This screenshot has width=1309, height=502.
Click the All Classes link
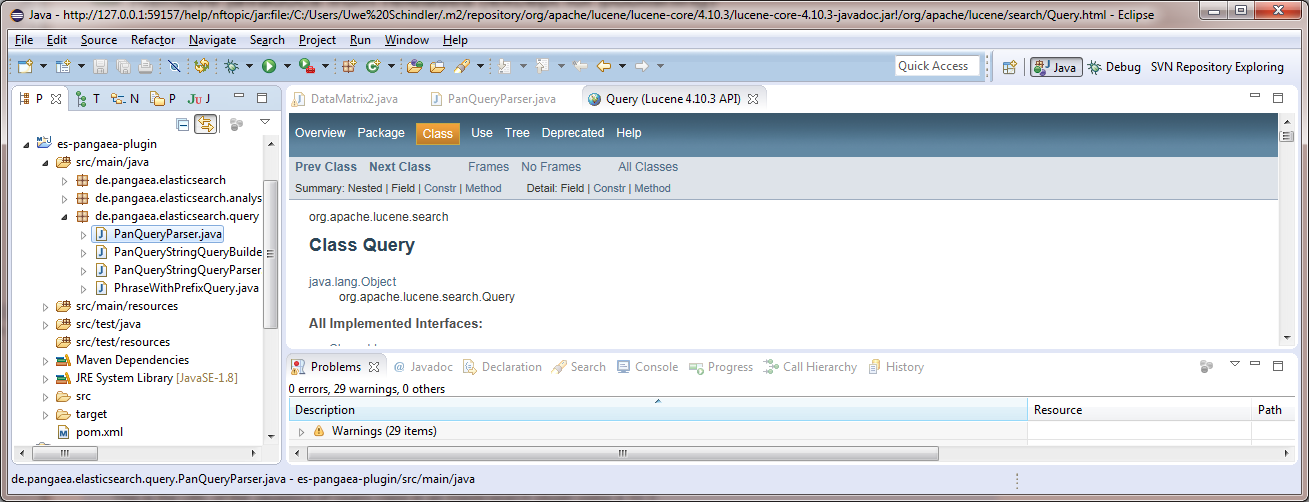click(648, 167)
